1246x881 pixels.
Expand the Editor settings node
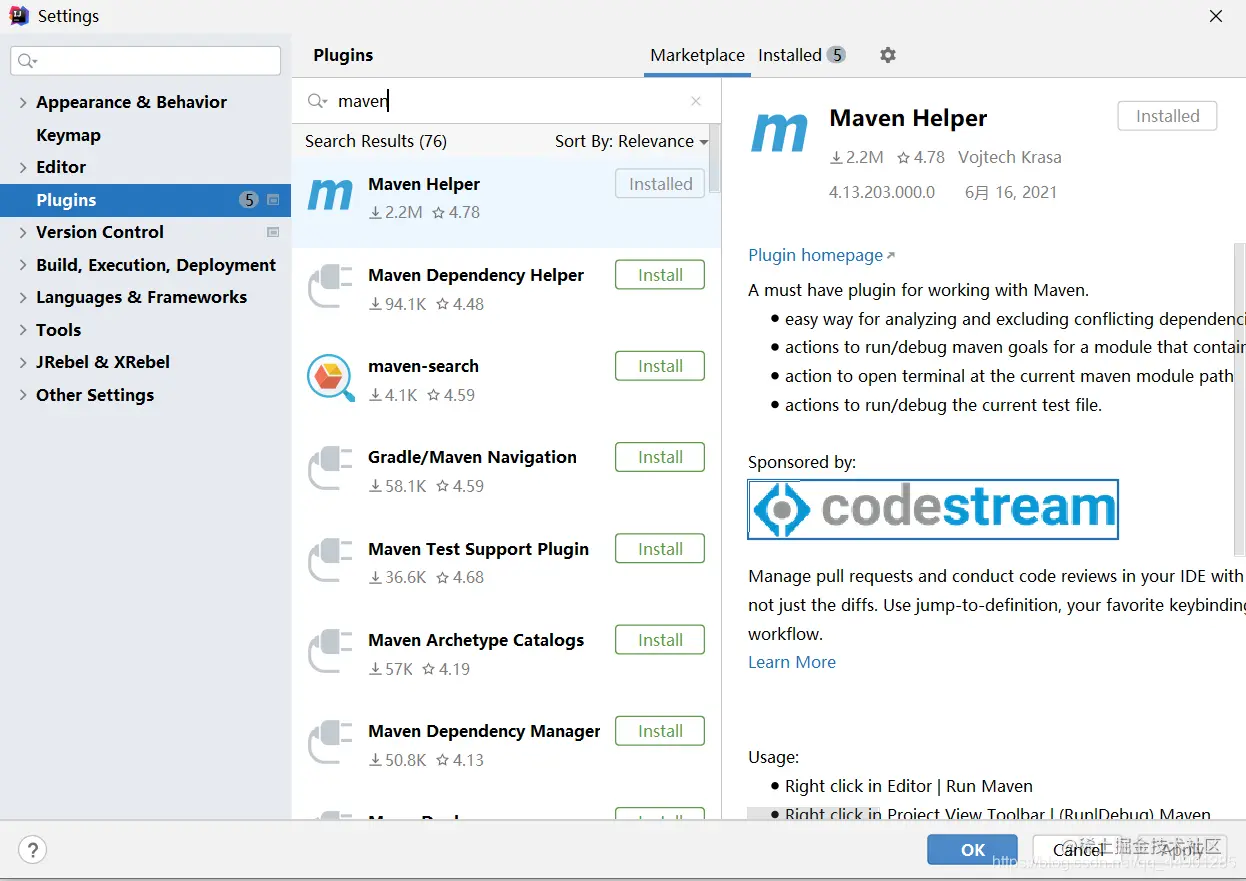(23, 167)
